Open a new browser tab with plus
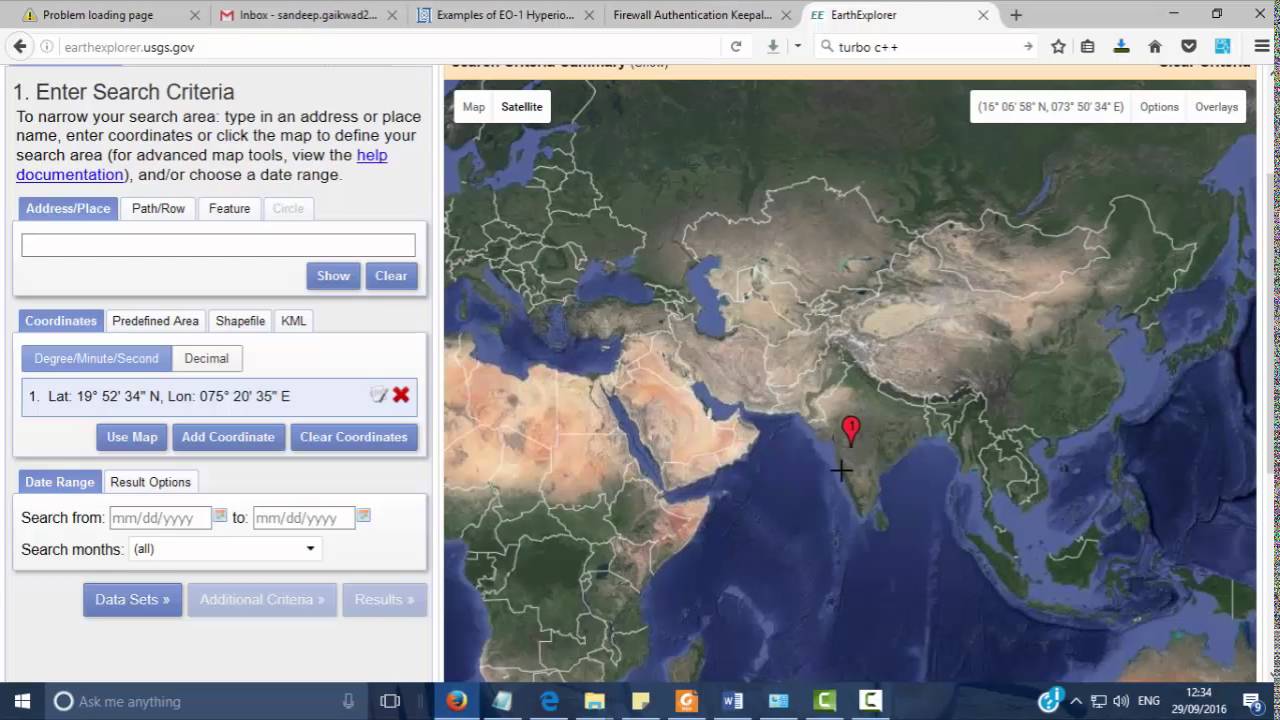1280x720 pixels. (x=1016, y=15)
